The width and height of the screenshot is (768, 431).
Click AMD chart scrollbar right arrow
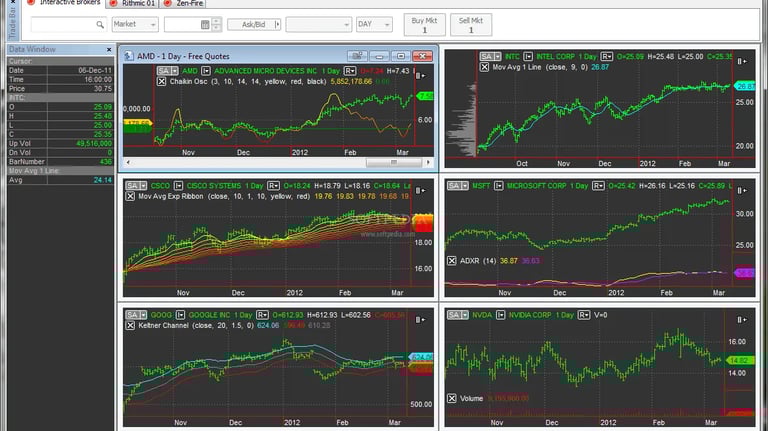click(x=428, y=162)
